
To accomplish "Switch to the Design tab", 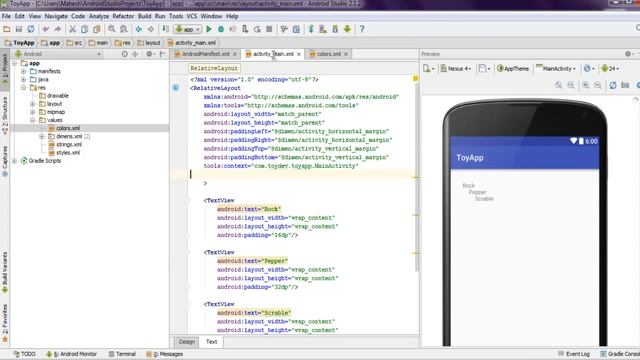I will (187, 342).
